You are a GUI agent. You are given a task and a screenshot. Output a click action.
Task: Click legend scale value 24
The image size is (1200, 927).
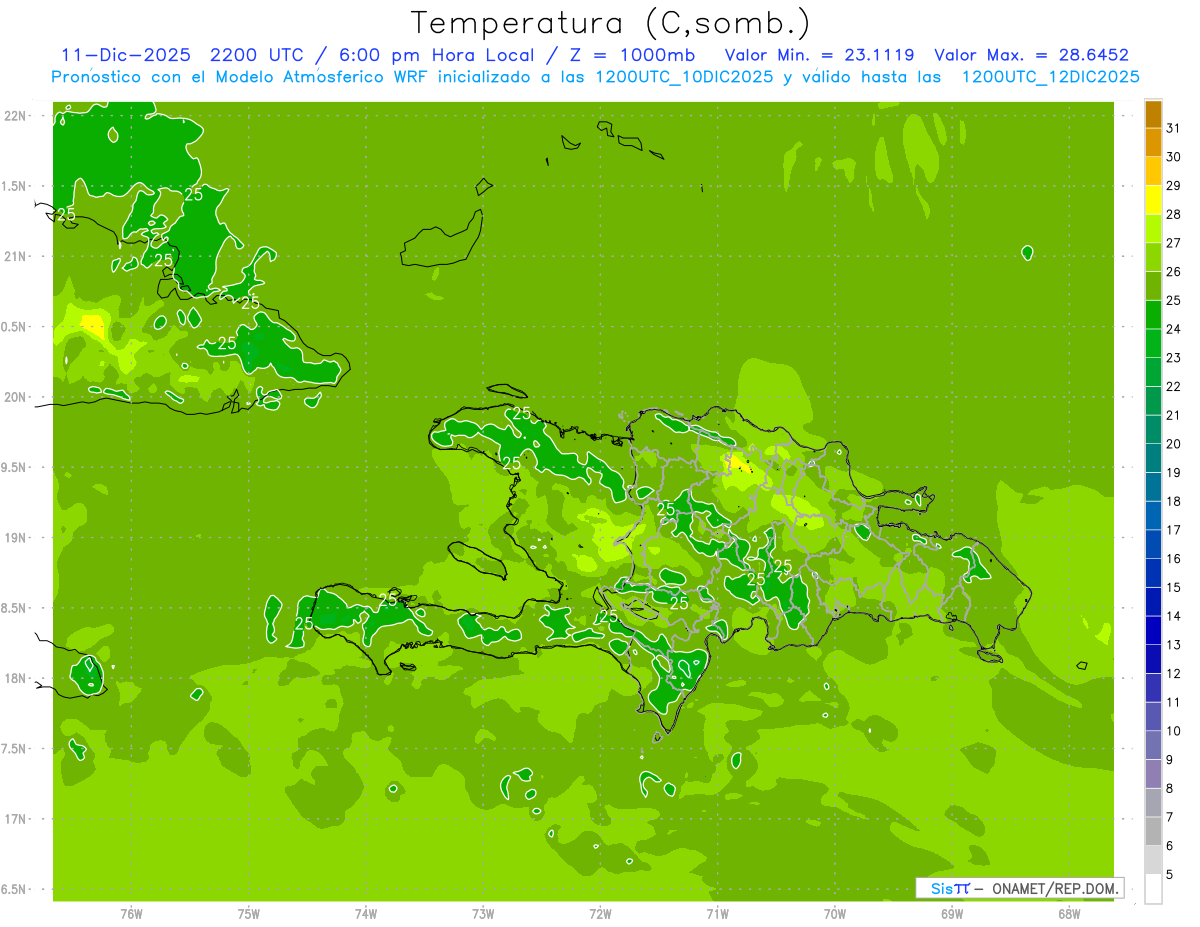coord(1173,329)
